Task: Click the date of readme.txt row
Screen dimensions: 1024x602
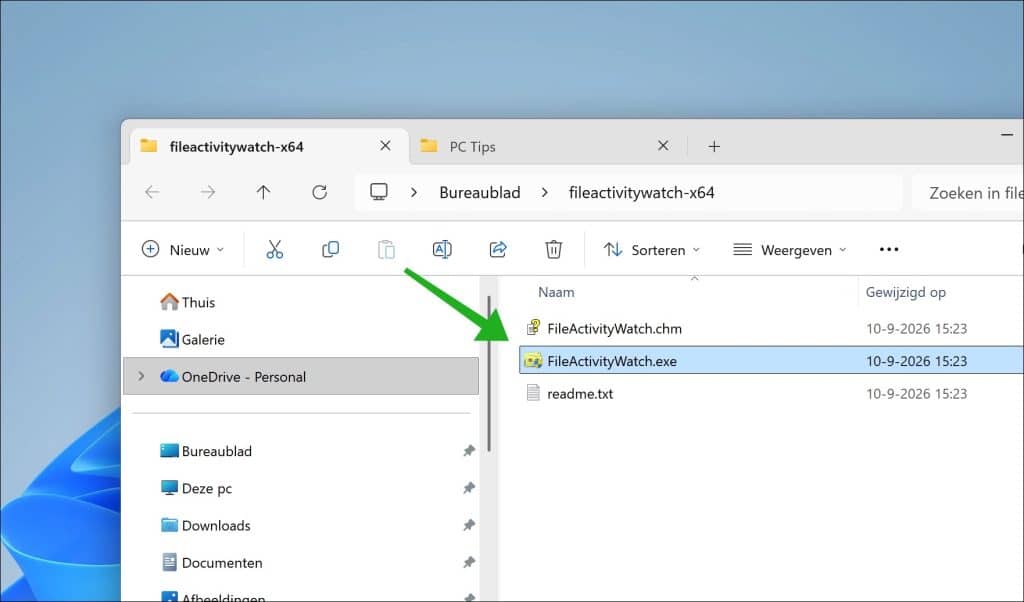Action: (916, 394)
